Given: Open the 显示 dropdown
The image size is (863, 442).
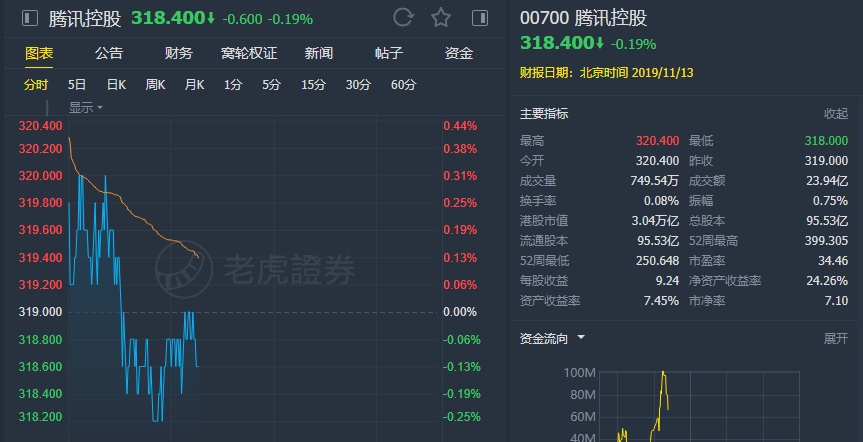Looking at the screenshot, I should point(85,108).
